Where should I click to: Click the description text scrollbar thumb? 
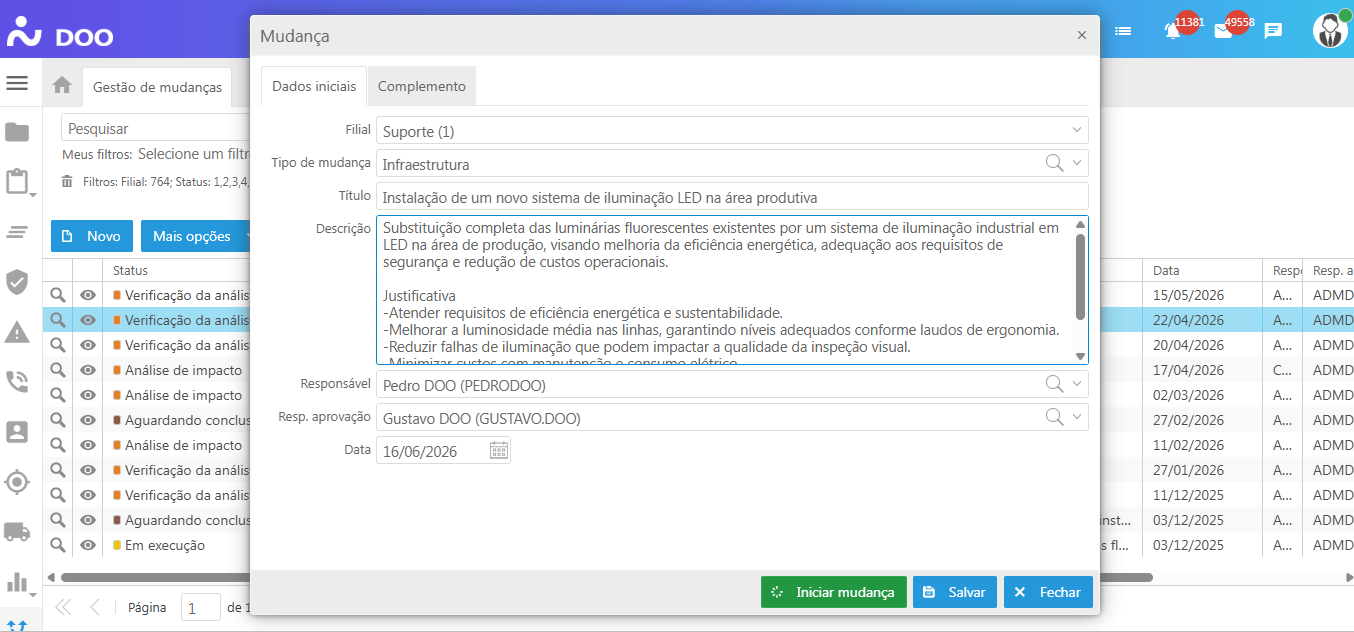point(1080,276)
